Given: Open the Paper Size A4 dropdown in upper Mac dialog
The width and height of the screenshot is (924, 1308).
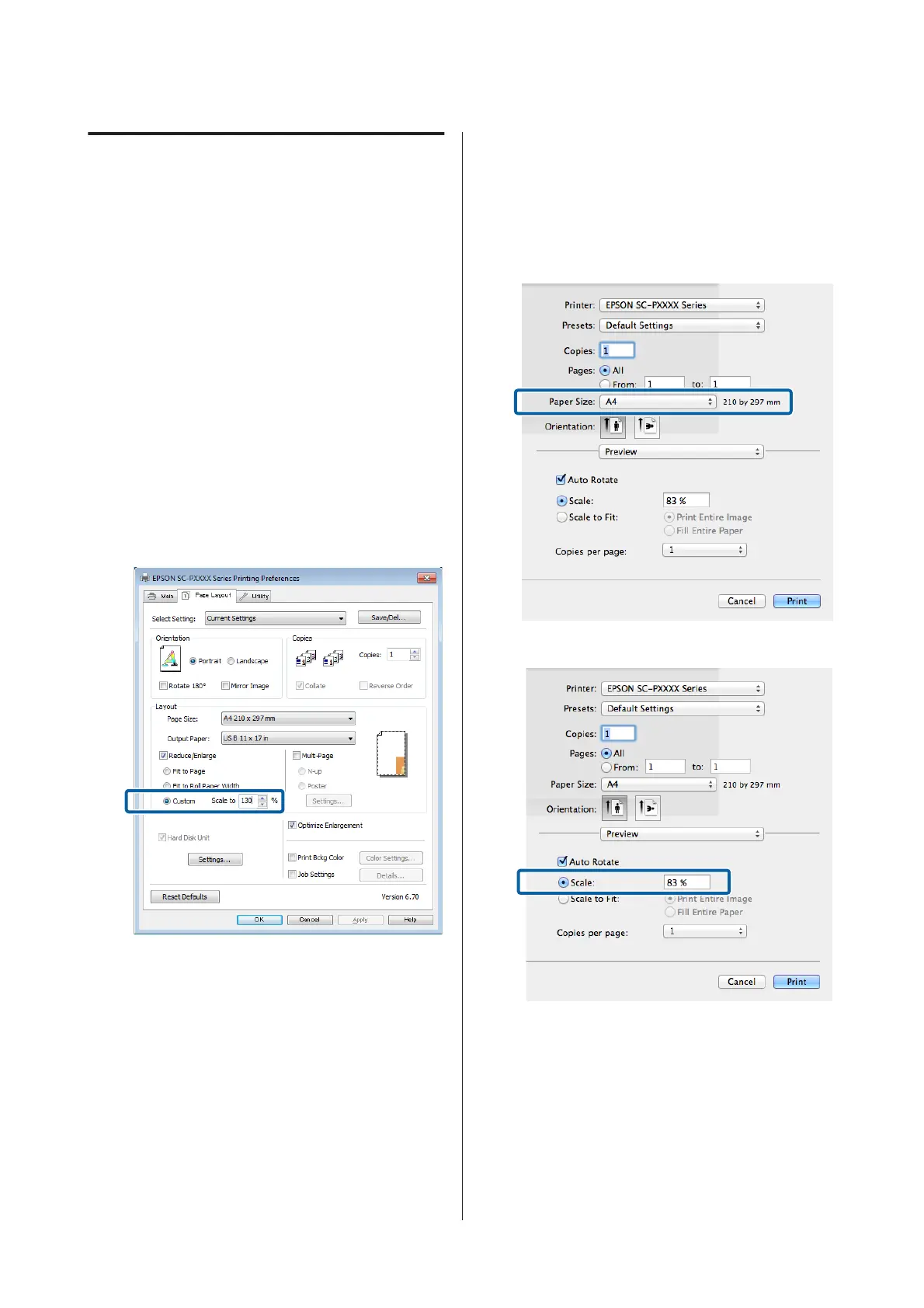Looking at the screenshot, I should (x=658, y=402).
